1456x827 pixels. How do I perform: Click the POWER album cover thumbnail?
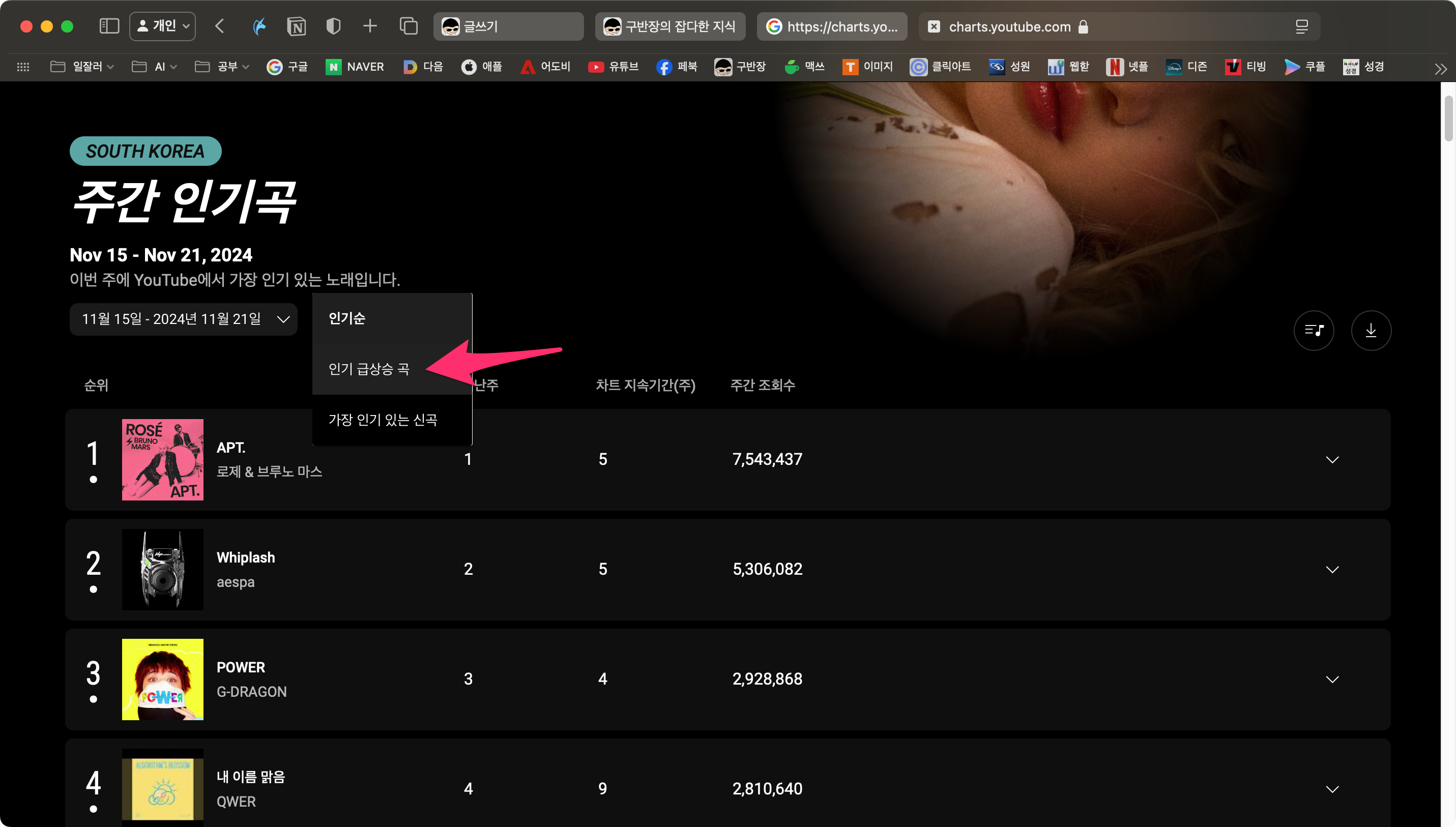pos(162,680)
